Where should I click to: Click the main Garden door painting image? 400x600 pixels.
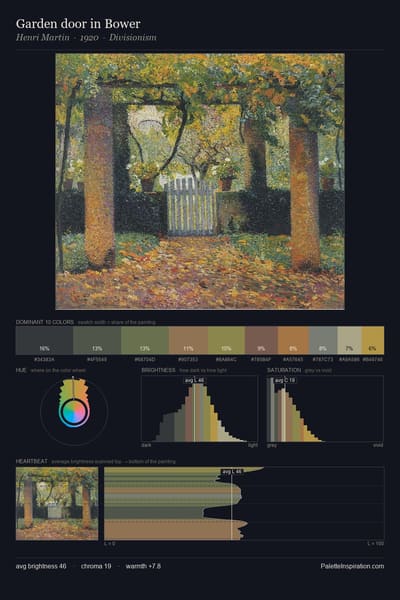[200, 181]
